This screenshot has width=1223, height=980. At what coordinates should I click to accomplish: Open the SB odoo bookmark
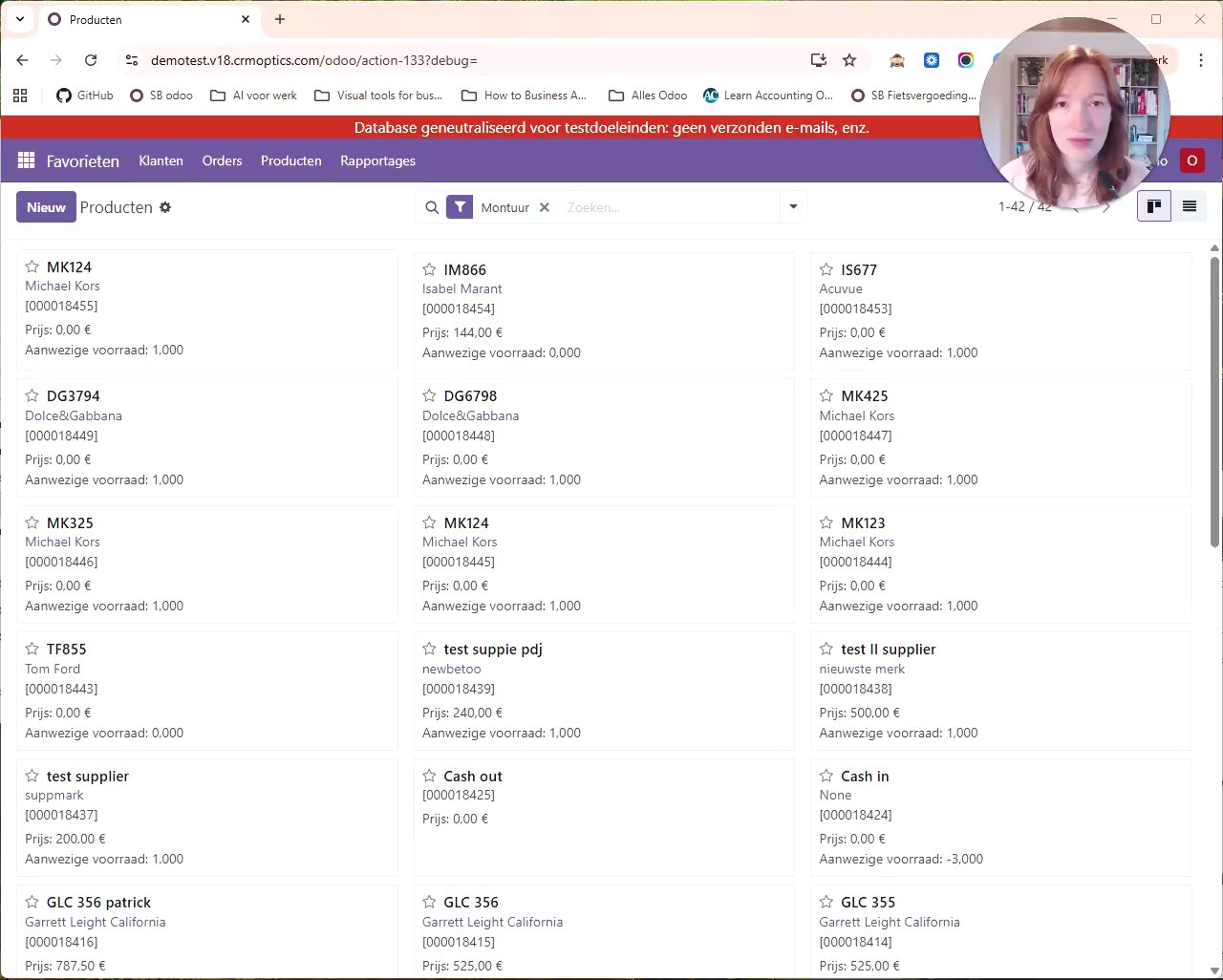pos(161,96)
